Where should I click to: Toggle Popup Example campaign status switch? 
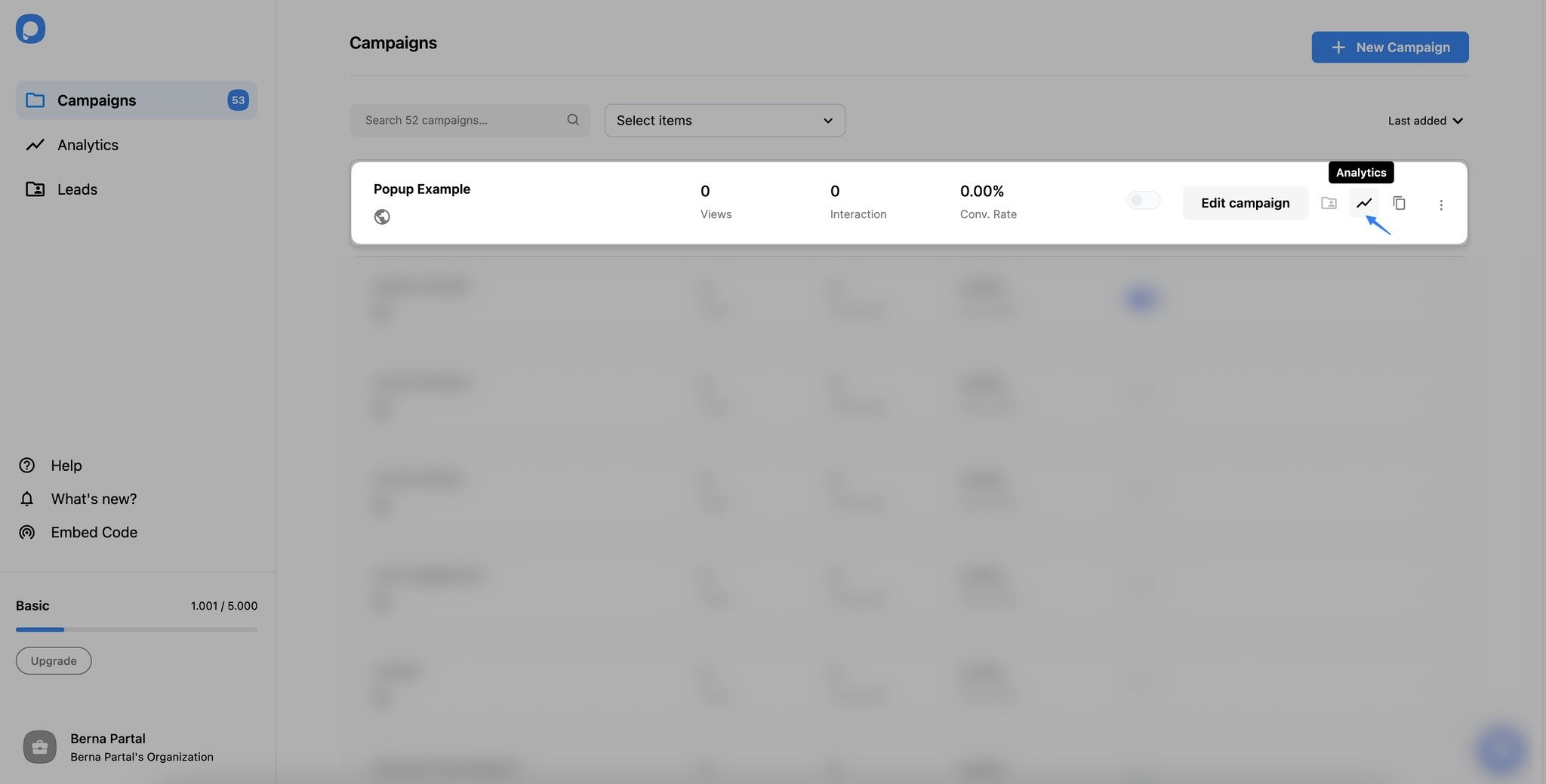(x=1143, y=200)
